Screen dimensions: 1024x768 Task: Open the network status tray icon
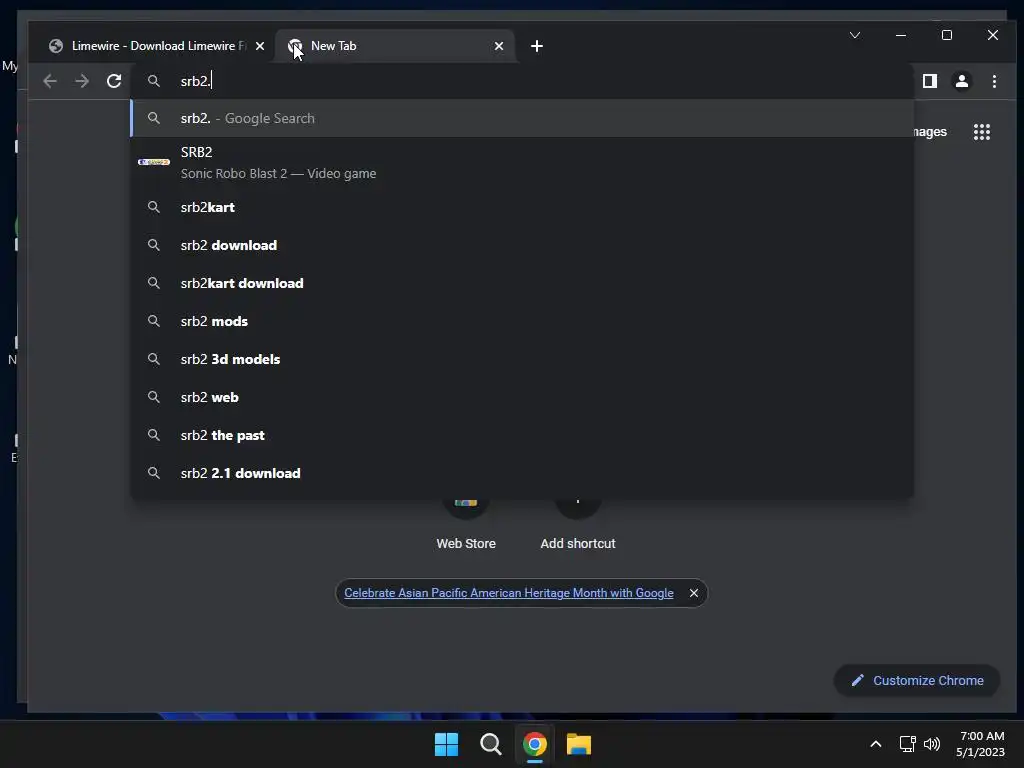[907, 744]
